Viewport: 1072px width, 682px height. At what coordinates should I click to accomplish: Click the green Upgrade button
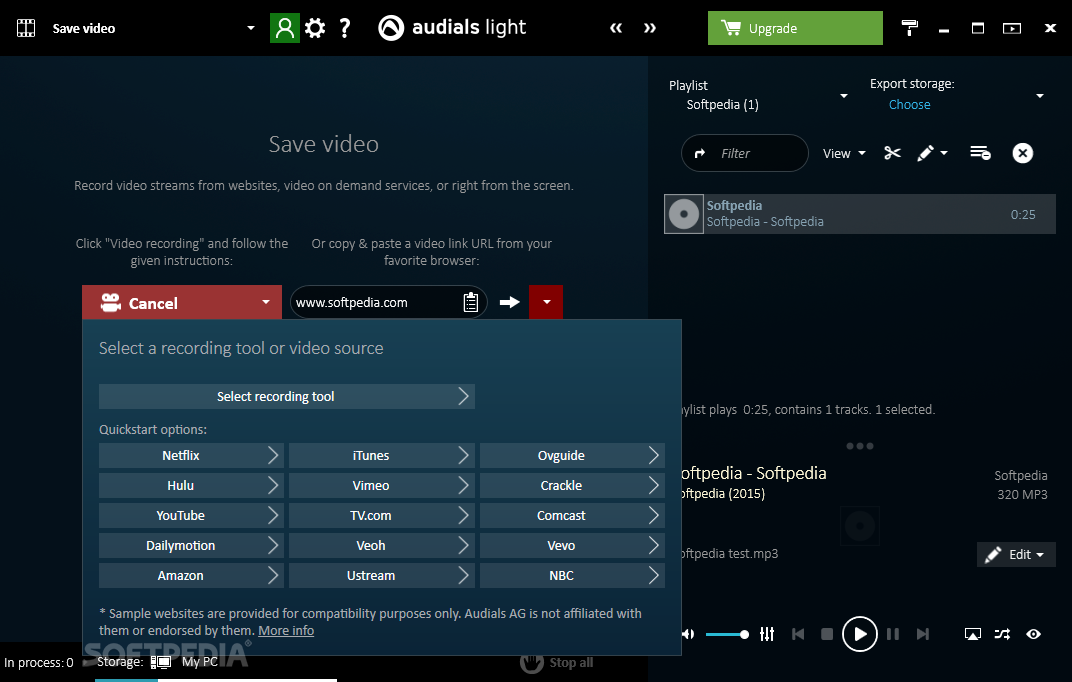coord(795,28)
